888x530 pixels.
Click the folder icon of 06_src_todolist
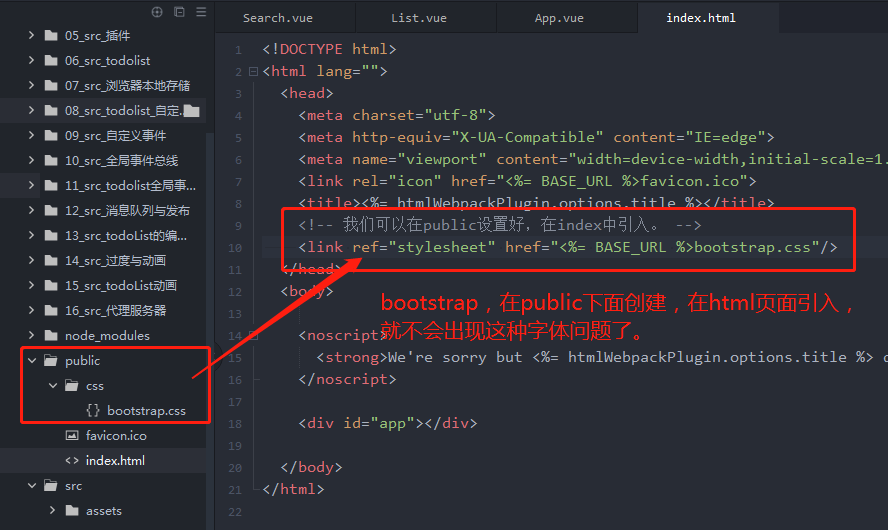click(x=51, y=61)
